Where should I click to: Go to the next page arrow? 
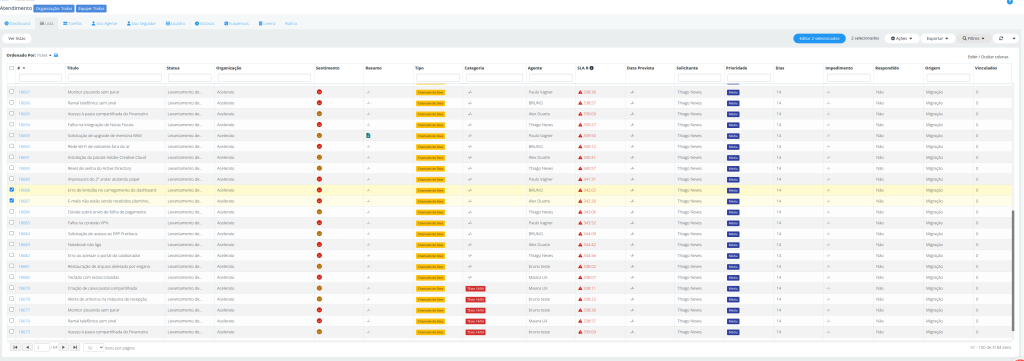coord(63,347)
